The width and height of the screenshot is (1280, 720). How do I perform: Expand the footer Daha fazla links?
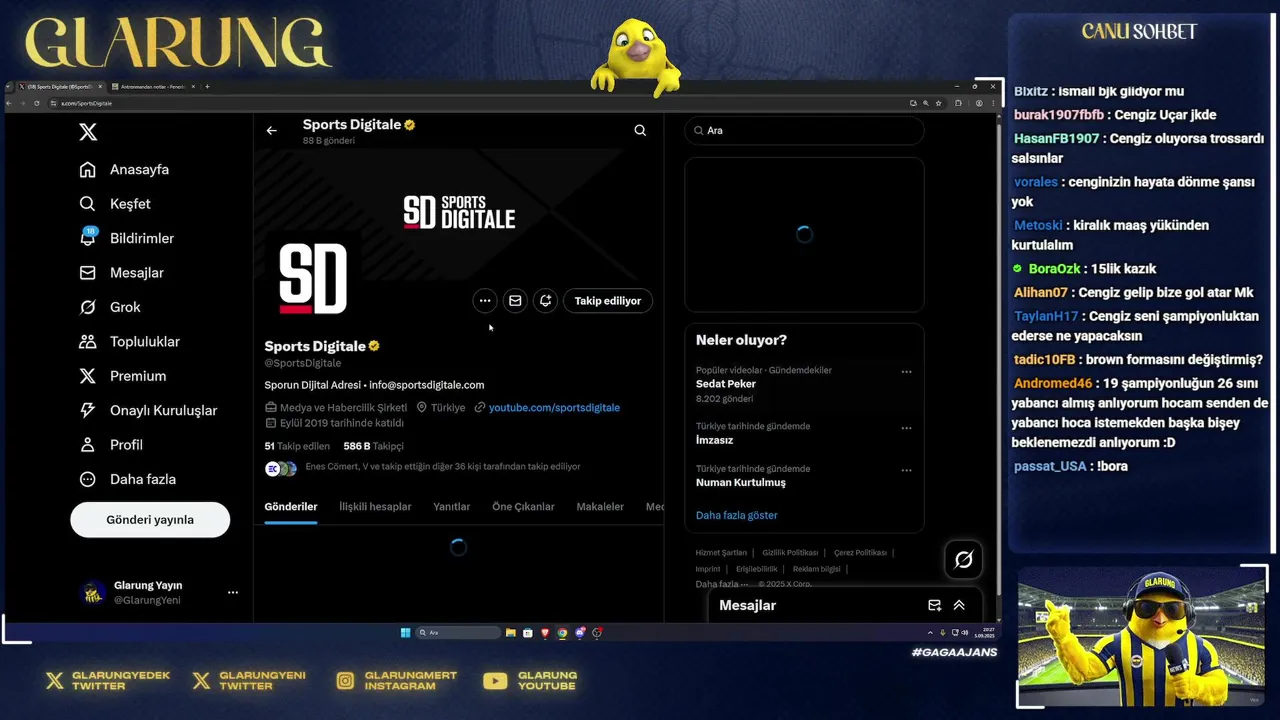[722, 584]
